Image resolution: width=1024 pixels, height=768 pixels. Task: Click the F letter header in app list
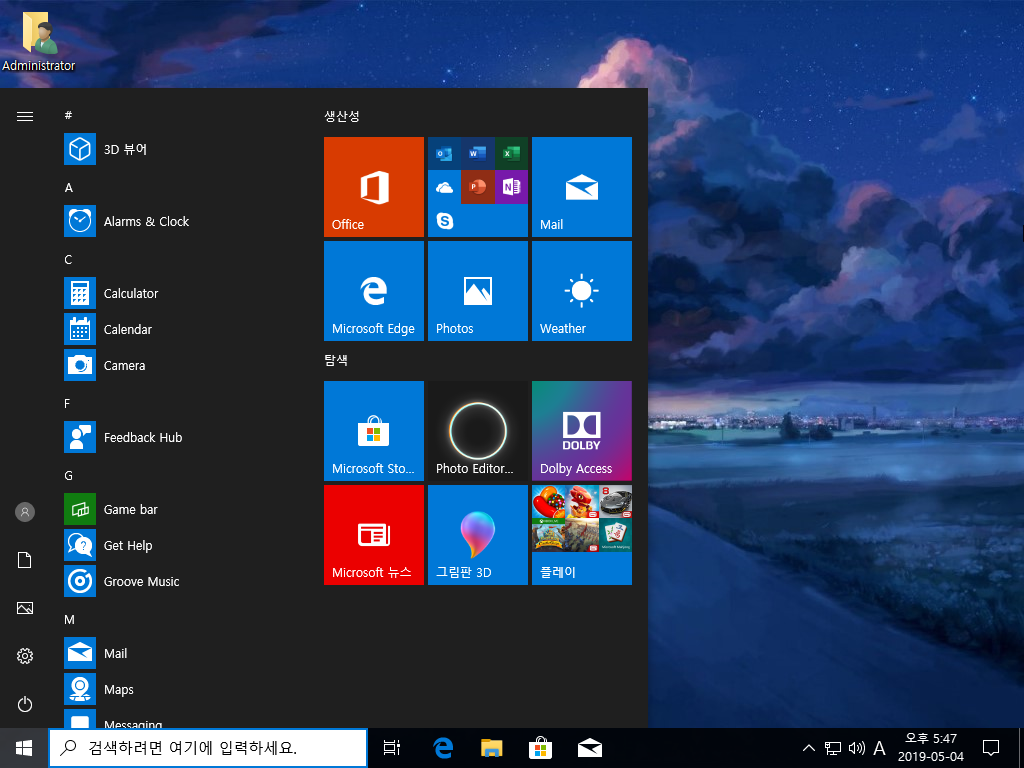(67, 404)
